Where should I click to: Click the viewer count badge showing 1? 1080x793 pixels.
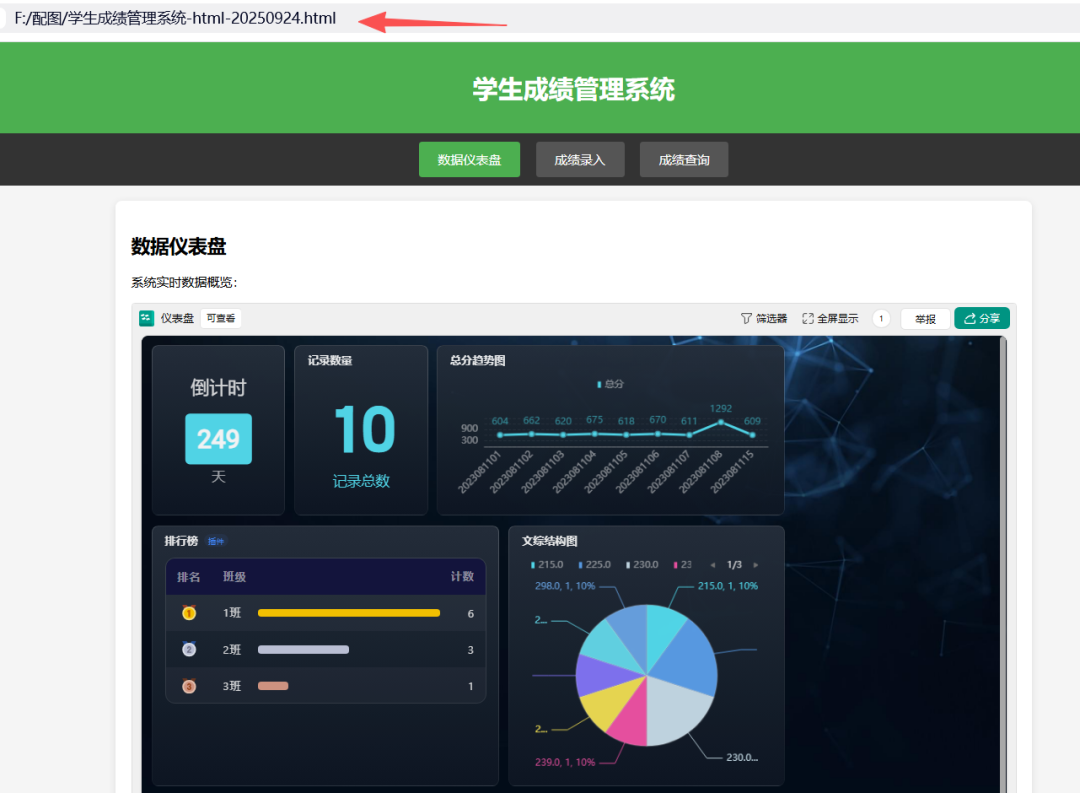[x=881, y=318]
